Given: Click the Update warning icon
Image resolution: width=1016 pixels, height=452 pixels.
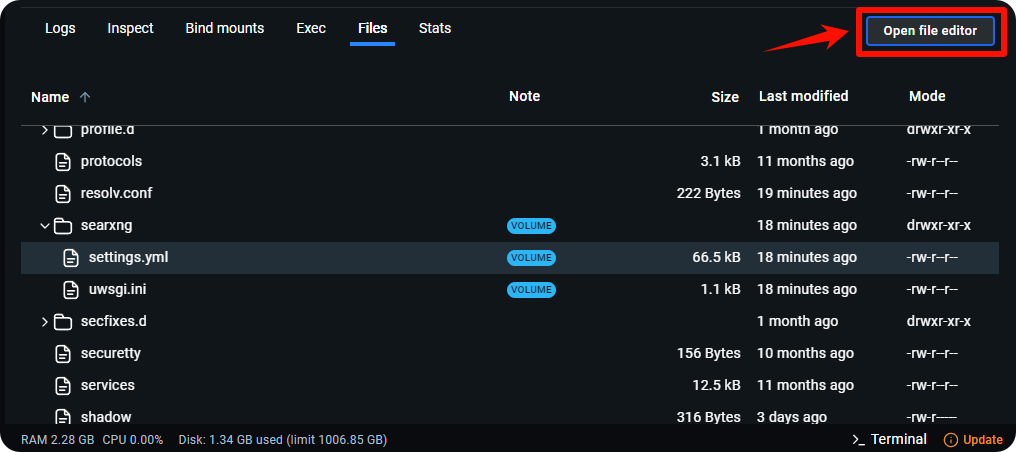Looking at the screenshot, I should tap(950, 440).
